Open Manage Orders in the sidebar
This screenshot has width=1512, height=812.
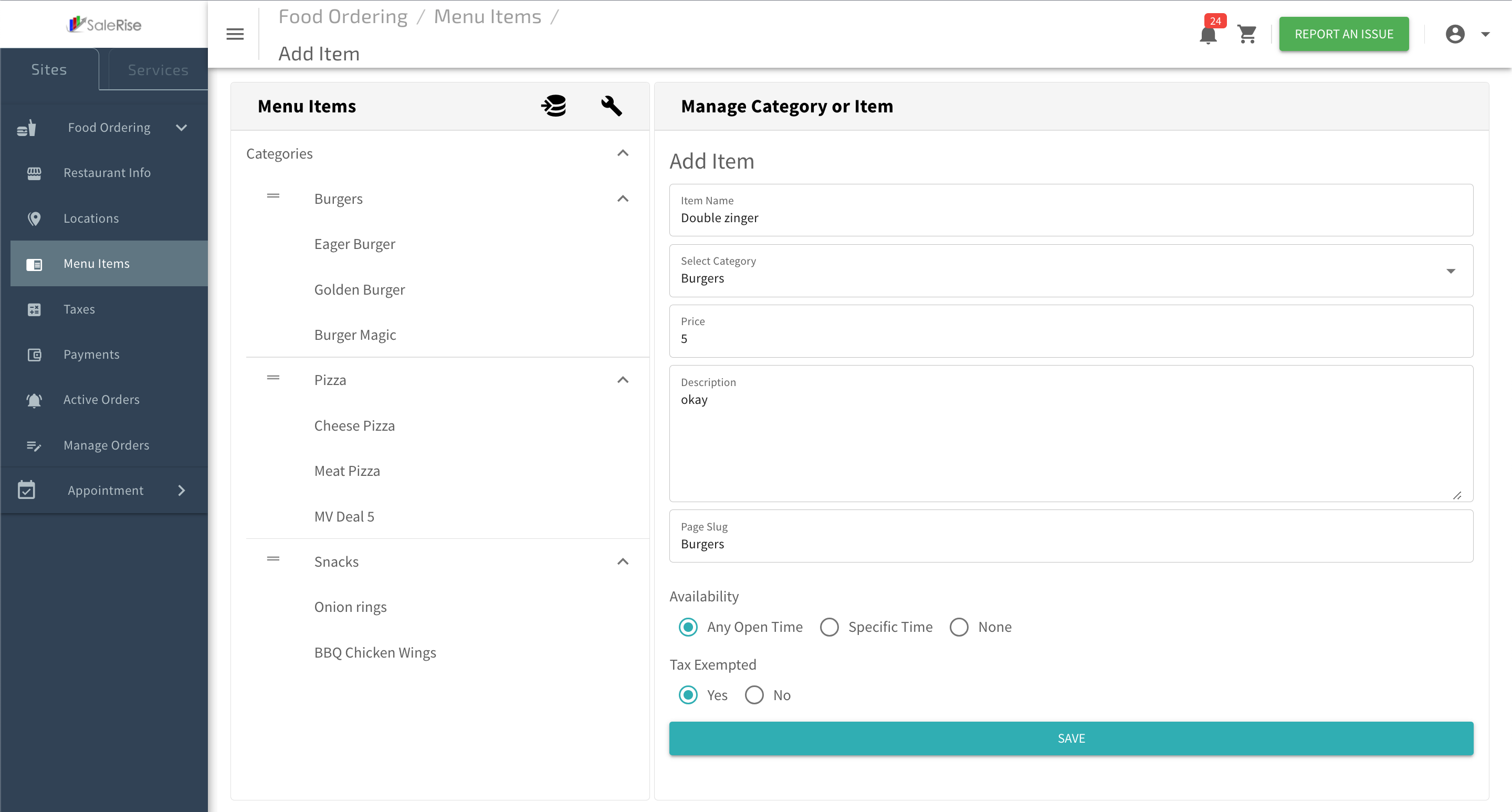click(x=106, y=445)
